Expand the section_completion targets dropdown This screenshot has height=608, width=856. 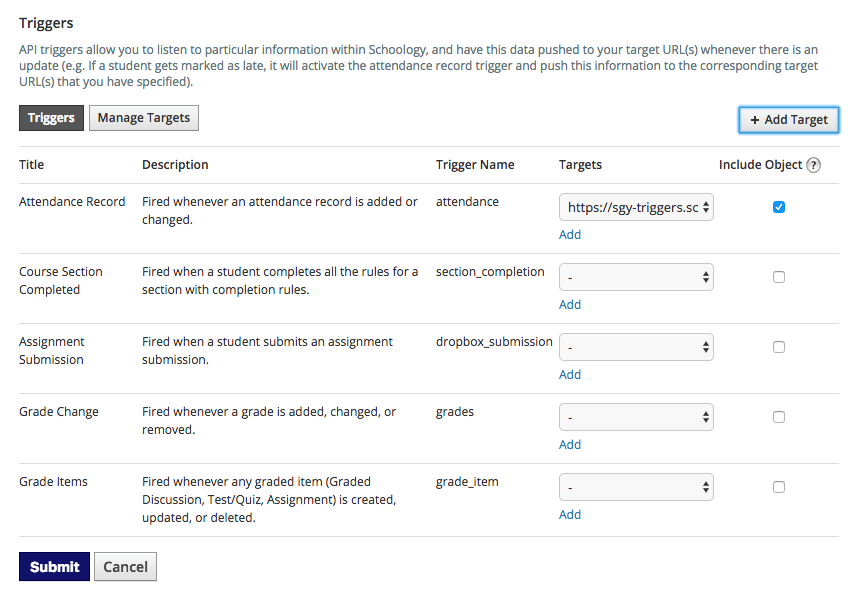(636, 277)
